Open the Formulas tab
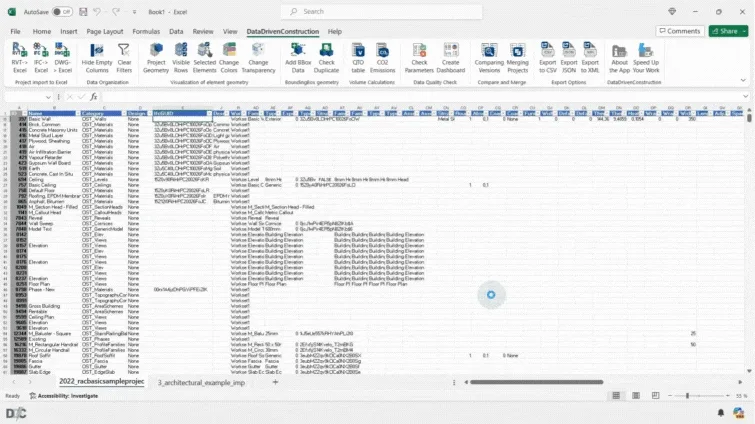The height and width of the screenshot is (424, 755). point(146,31)
